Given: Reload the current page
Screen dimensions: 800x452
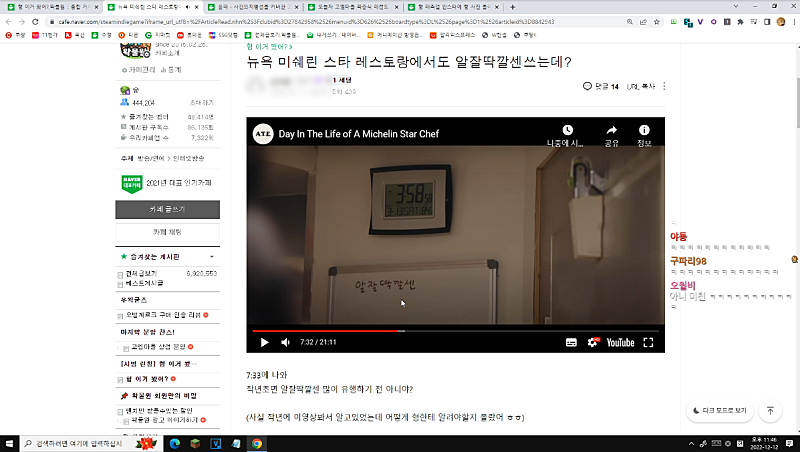Looking at the screenshot, I should (x=35, y=22).
